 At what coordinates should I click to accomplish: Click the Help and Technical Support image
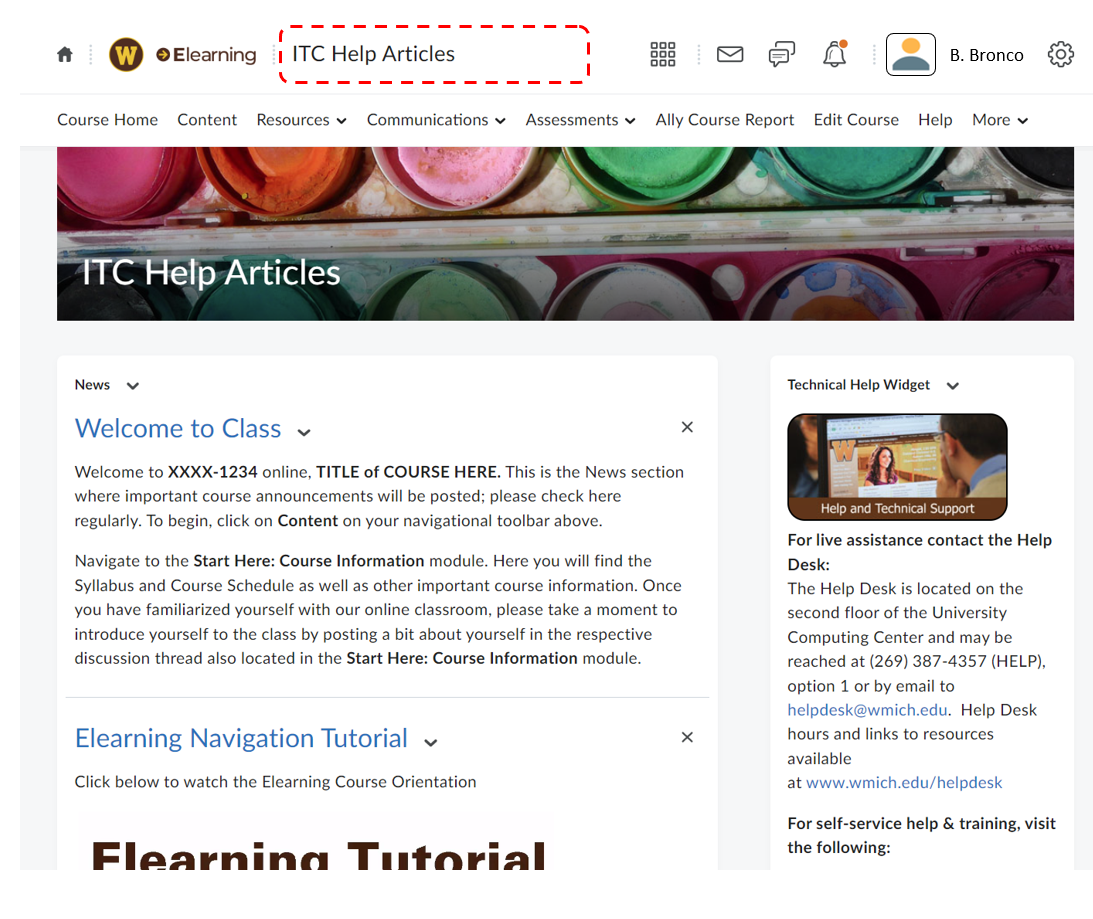(x=897, y=467)
